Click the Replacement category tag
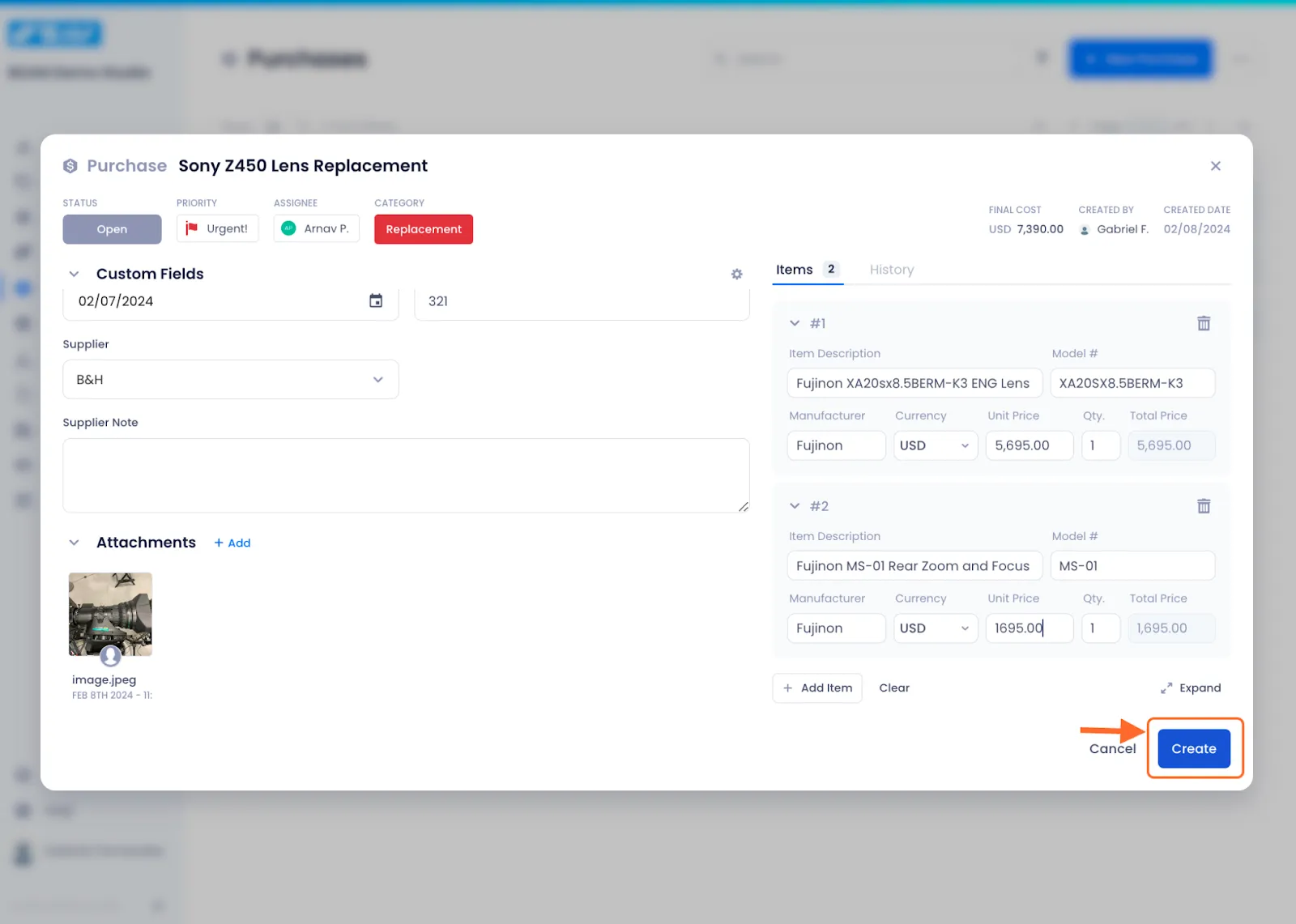Viewport: 1296px width, 924px height. pyautogui.click(x=424, y=229)
